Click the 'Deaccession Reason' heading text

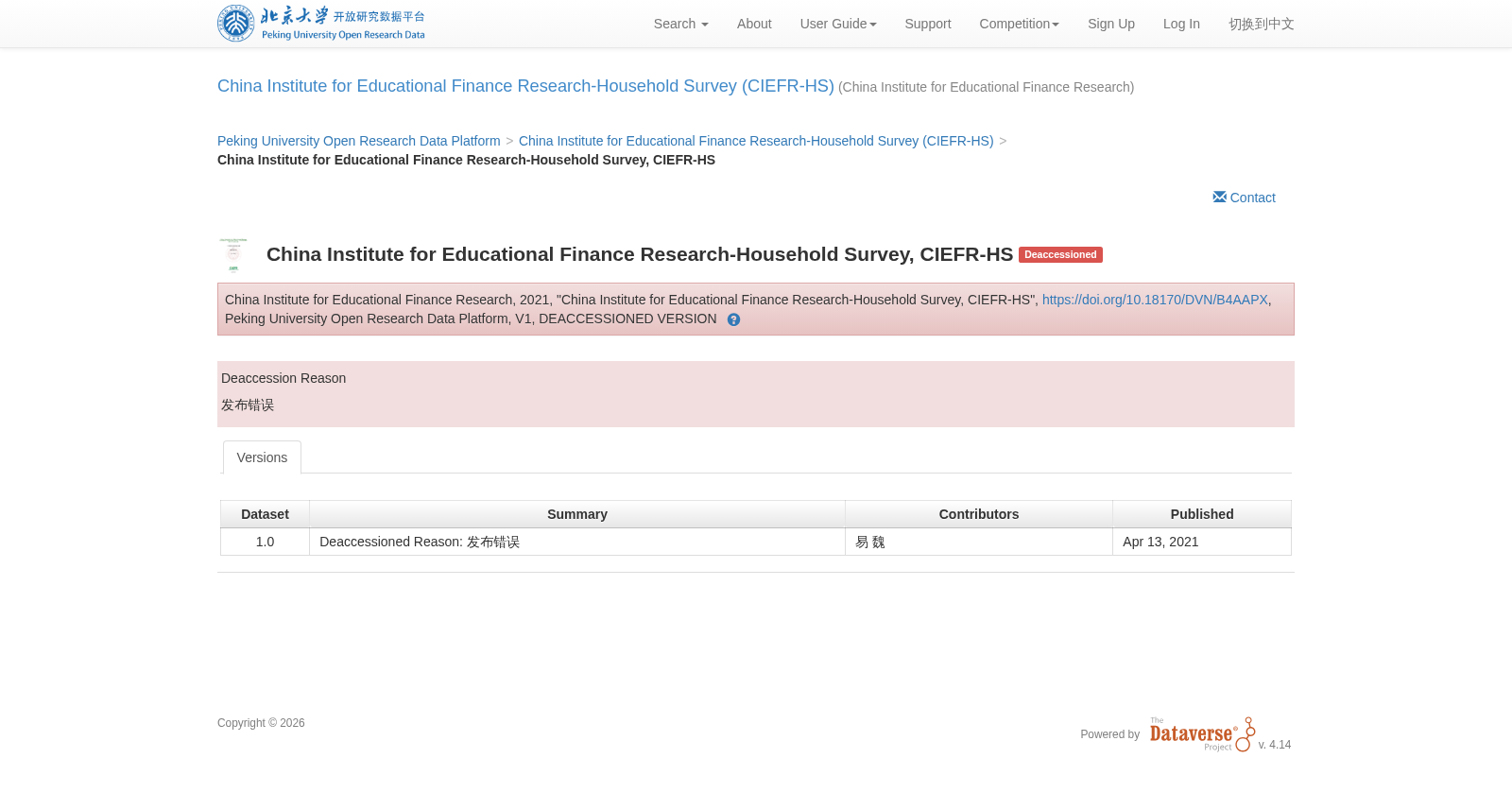pyautogui.click(x=283, y=378)
